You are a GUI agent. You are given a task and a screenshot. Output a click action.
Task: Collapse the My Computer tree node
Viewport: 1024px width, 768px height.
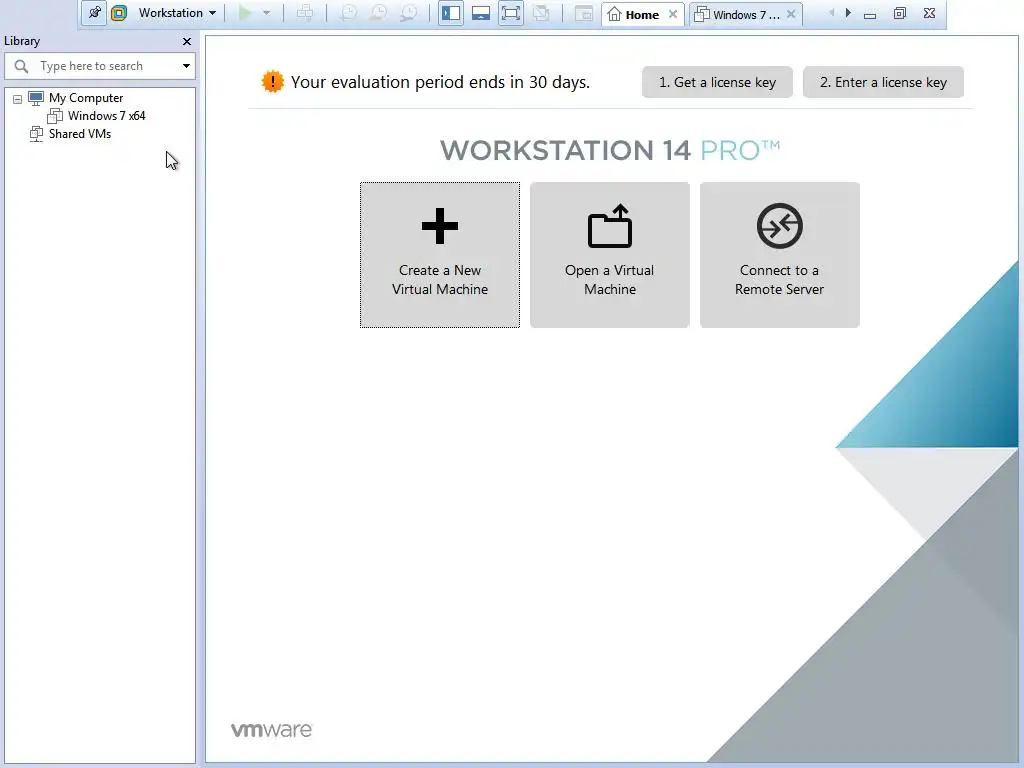18,99
